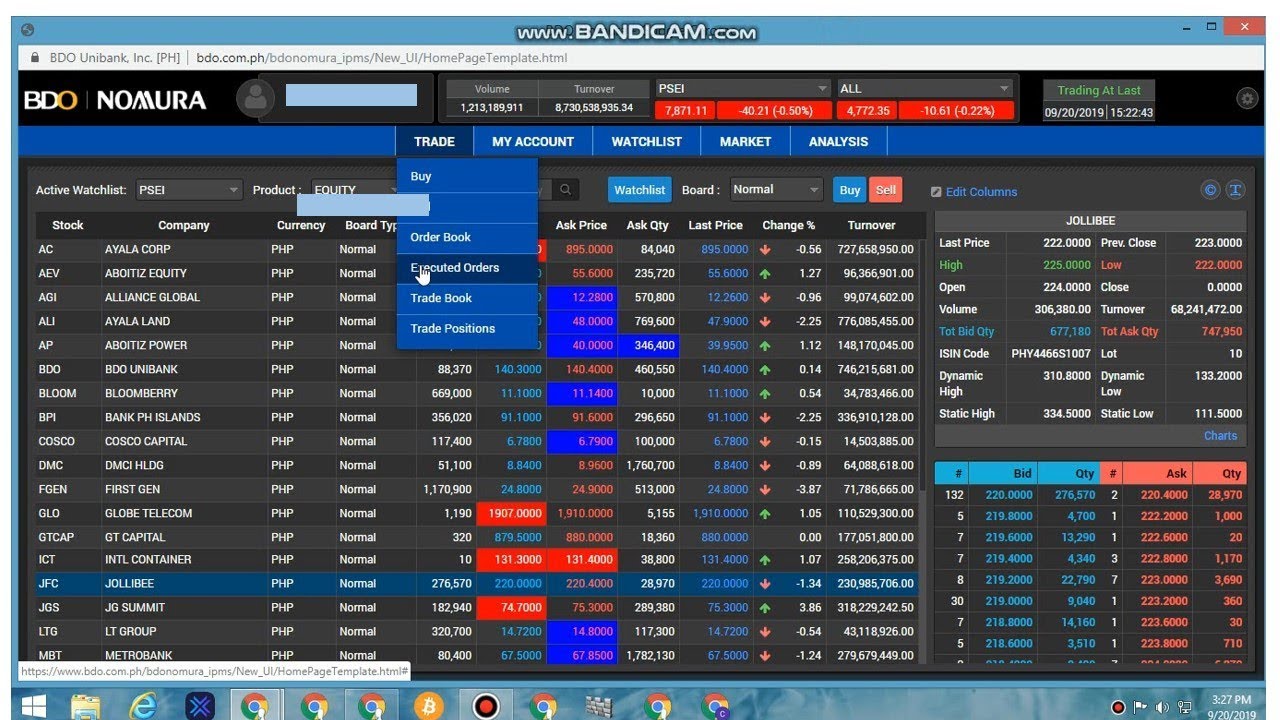
Task: Click AP ask quantity 346,400 cell
Action: (x=648, y=346)
